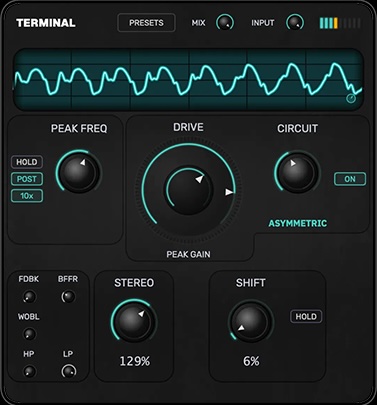Toggle the circuit ON button
The height and width of the screenshot is (405, 377).
350,179
